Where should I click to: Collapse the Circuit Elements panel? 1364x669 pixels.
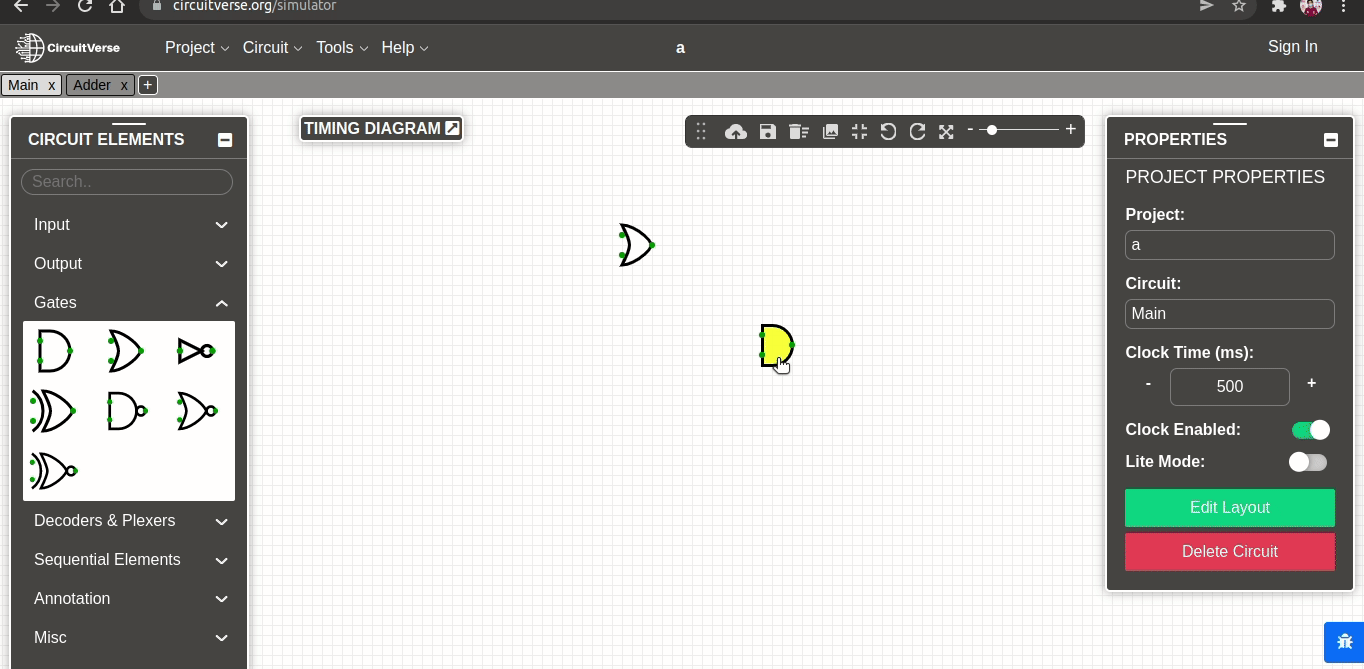click(225, 138)
